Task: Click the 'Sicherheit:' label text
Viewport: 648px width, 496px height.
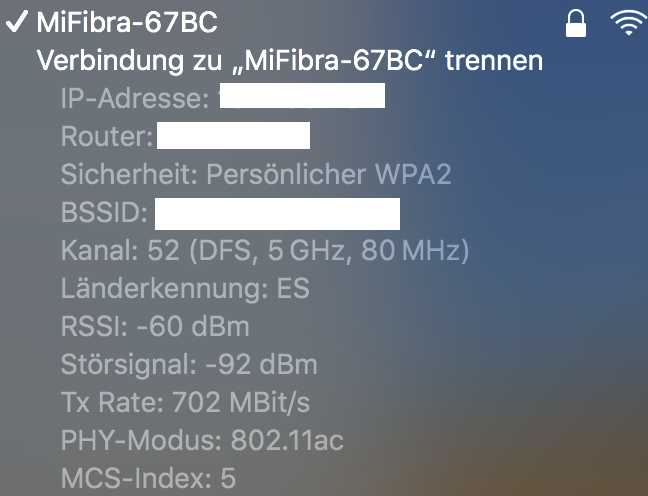Action: (x=130, y=174)
